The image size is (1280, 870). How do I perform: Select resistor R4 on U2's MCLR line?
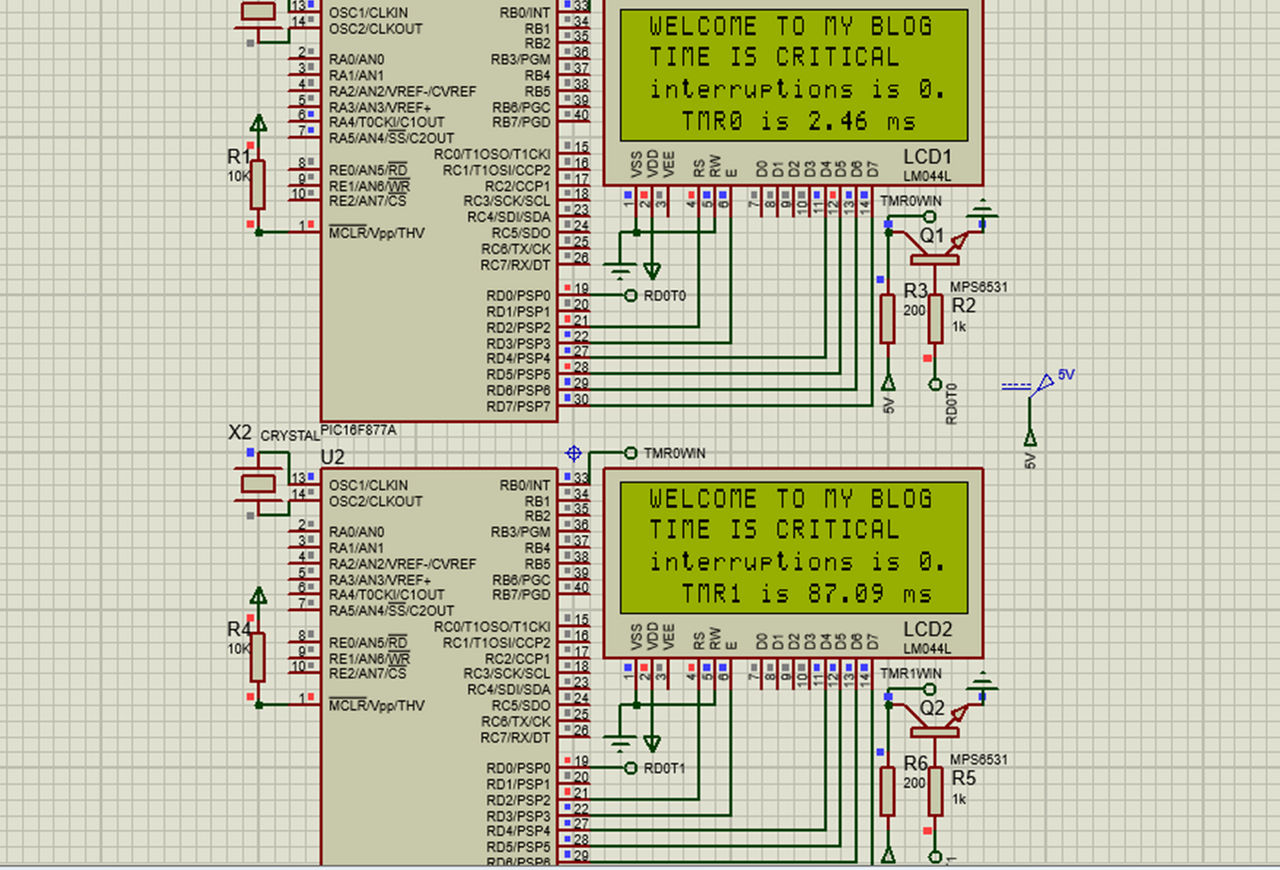258,657
